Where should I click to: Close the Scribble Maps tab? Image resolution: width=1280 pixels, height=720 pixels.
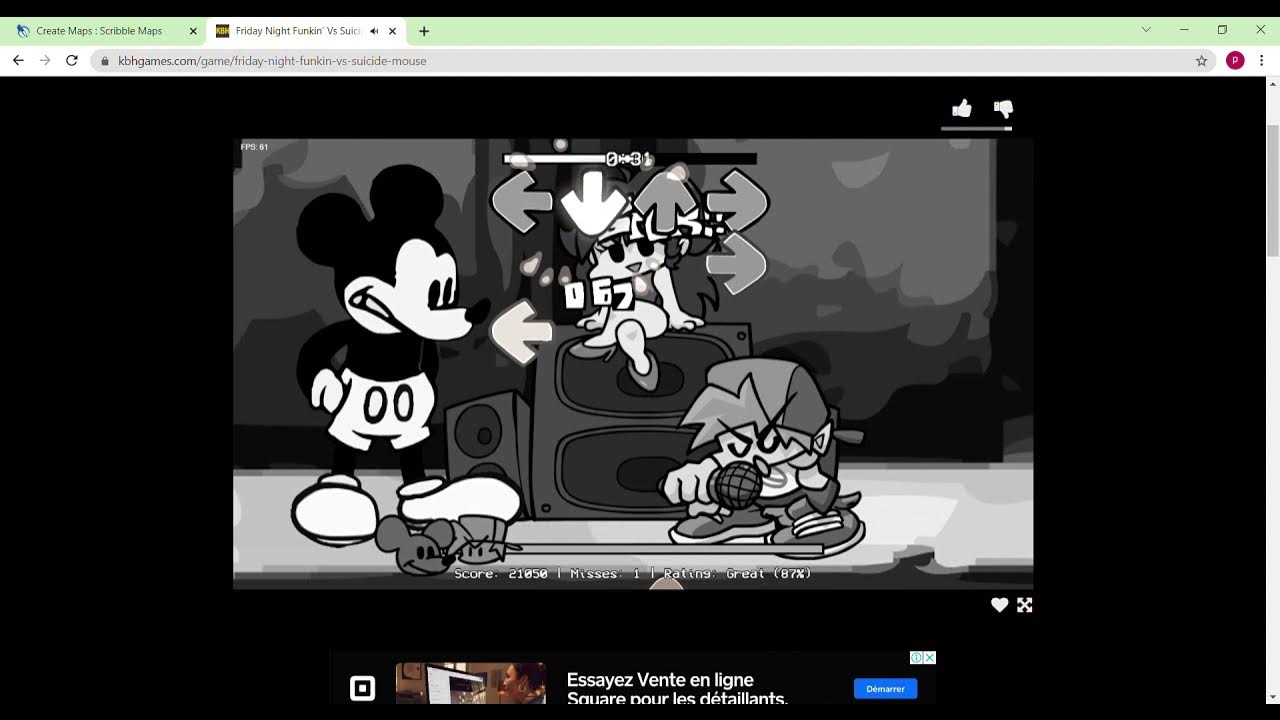(x=193, y=31)
